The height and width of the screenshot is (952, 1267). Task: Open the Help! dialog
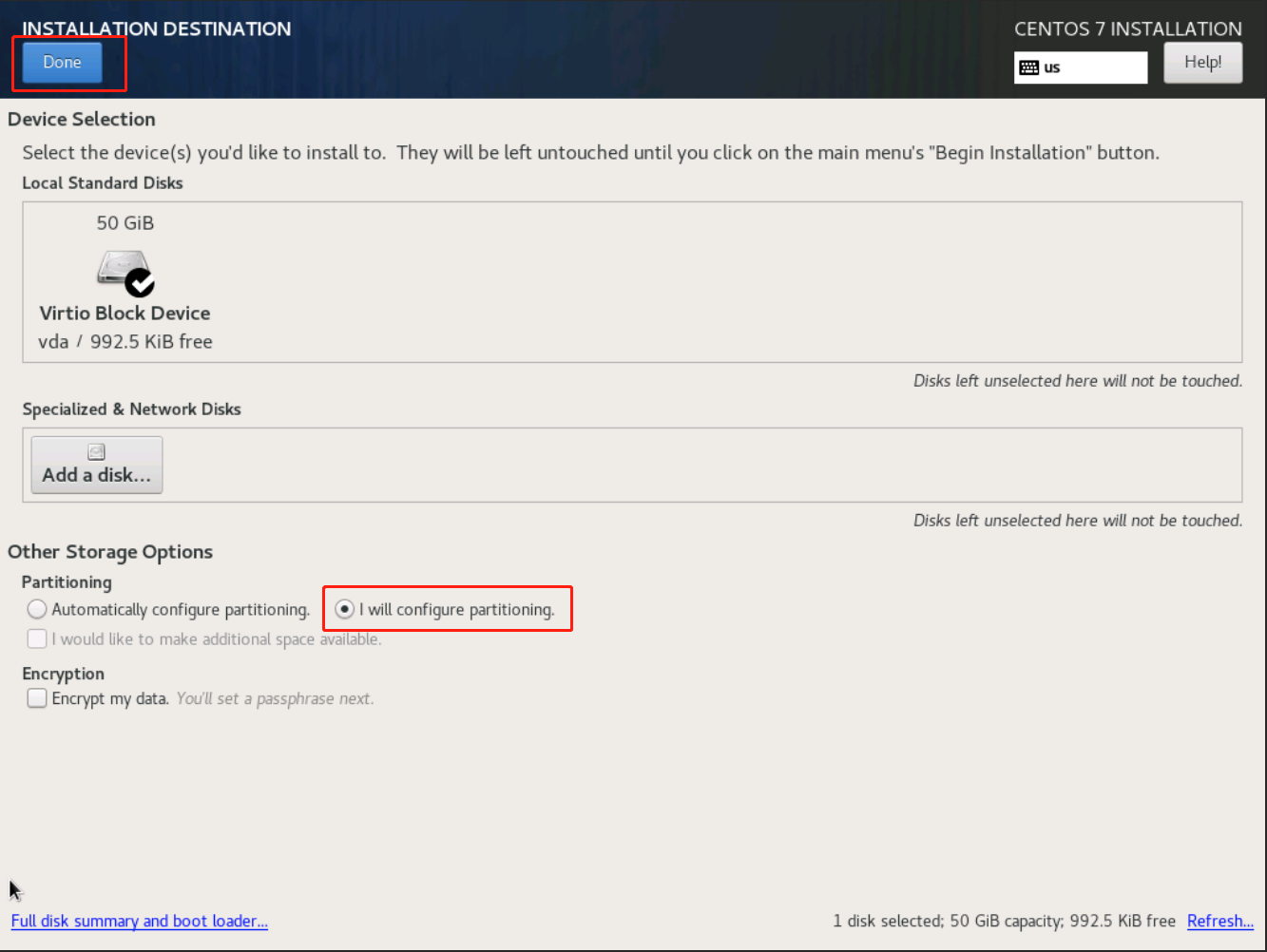point(1202,63)
